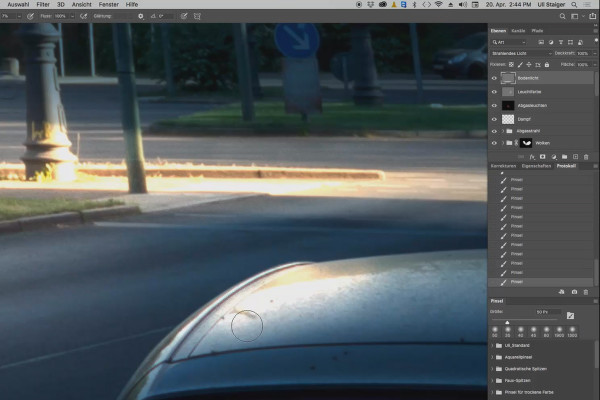Select the Wolken layer mask thumbnail
Viewport: 600px width, 400px height.
[527, 143]
